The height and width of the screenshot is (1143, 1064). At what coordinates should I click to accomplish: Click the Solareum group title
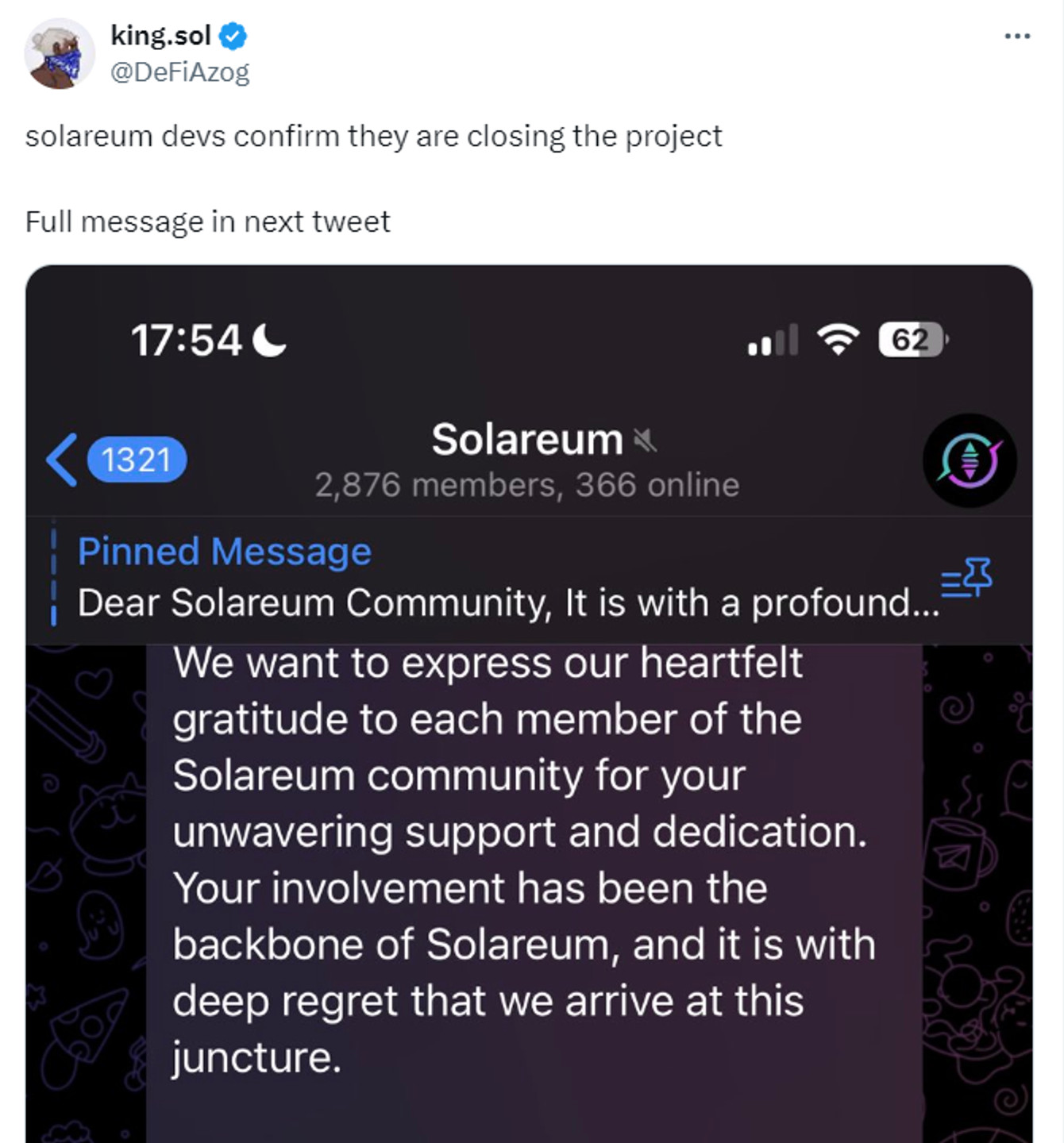527,440
